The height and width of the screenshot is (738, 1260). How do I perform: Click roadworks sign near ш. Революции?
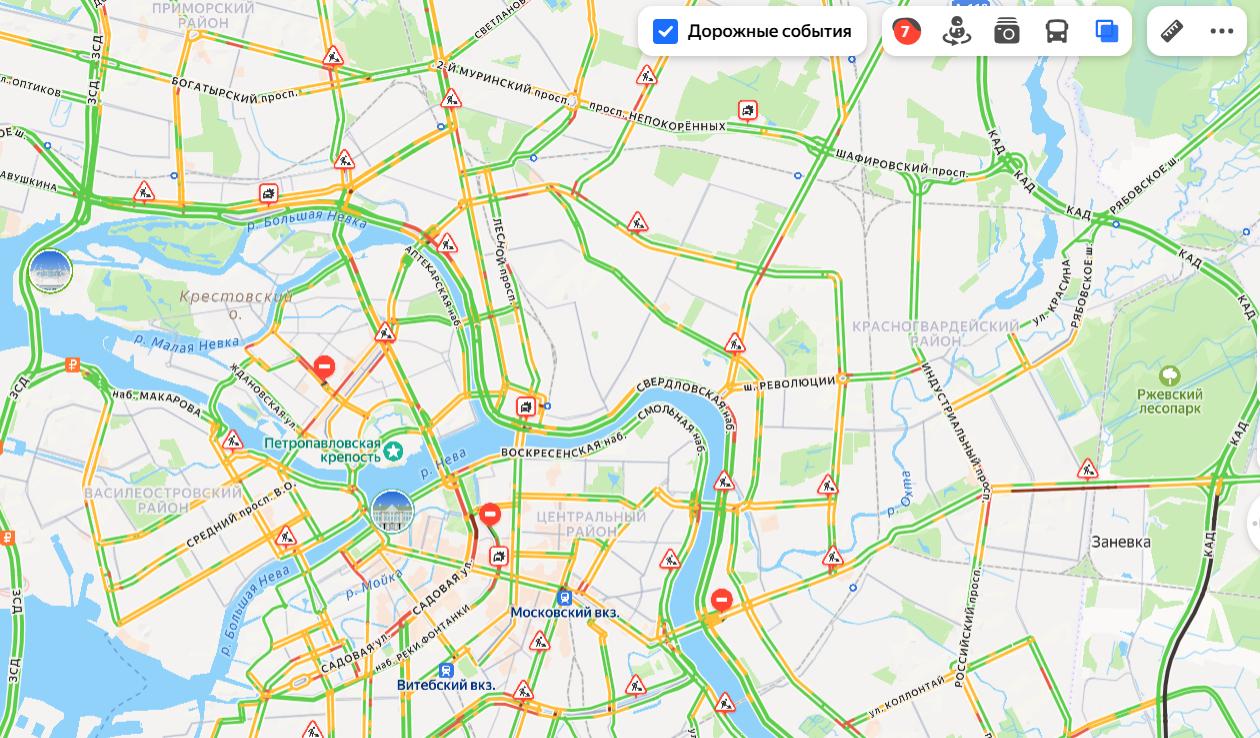tap(735, 344)
